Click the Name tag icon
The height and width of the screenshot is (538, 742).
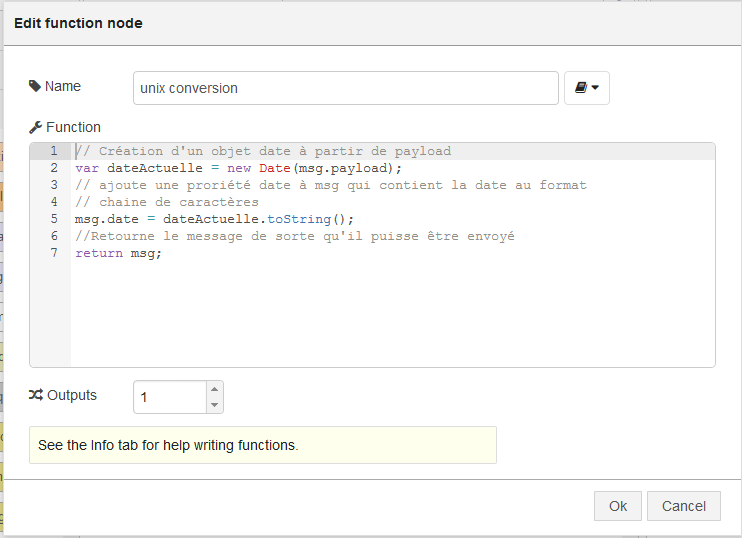35,86
